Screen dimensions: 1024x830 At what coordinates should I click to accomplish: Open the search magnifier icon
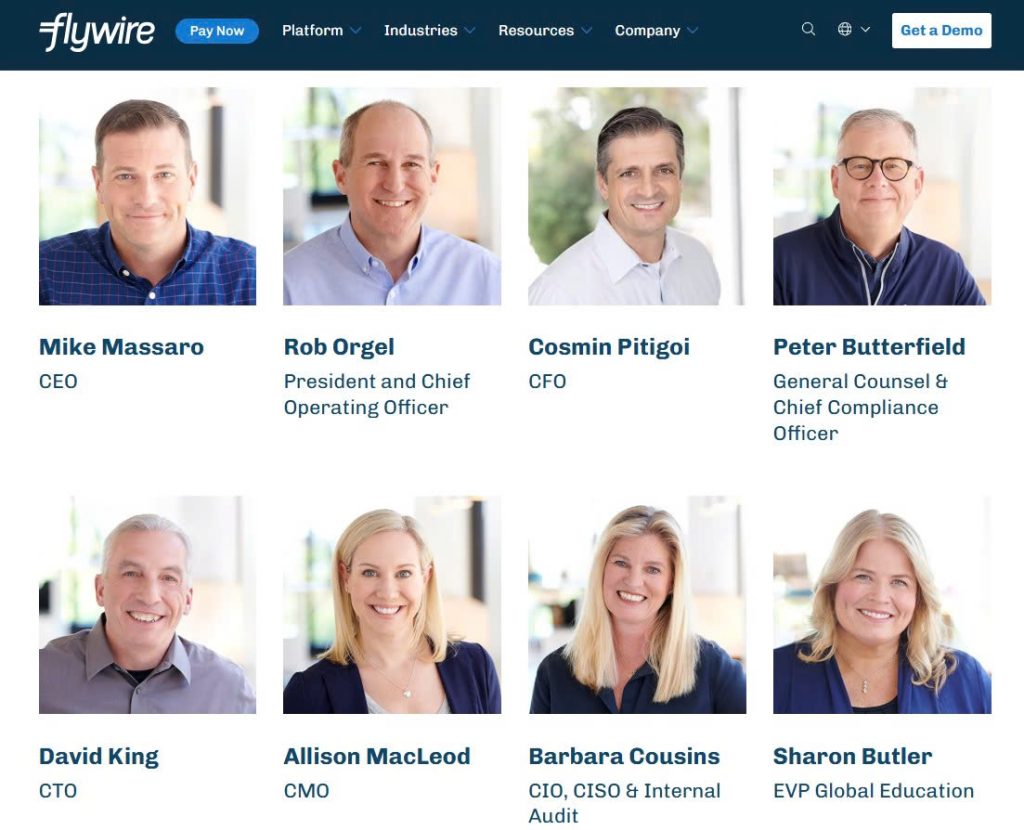[x=808, y=29]
